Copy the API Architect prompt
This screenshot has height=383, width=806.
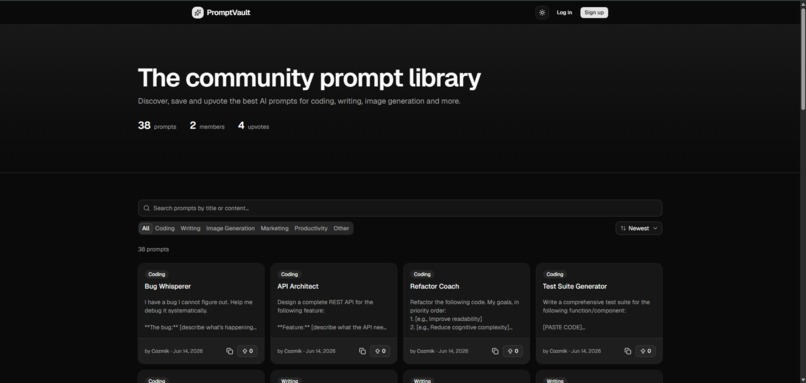362,351
